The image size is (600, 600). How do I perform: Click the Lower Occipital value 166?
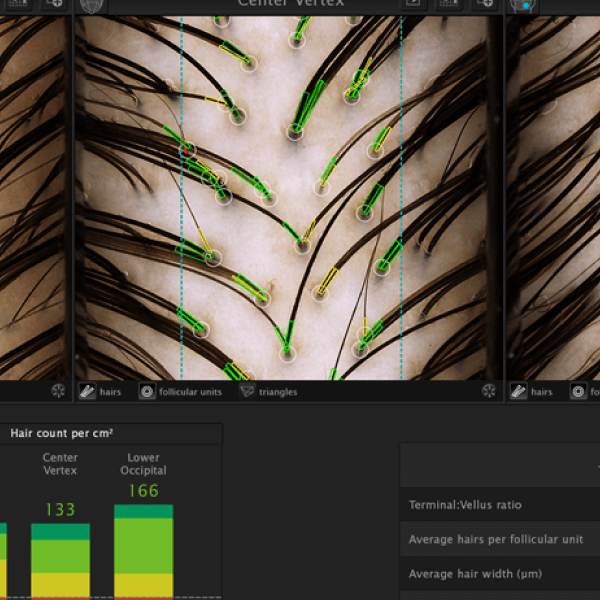pyautogui.click(x=143, y=491)
